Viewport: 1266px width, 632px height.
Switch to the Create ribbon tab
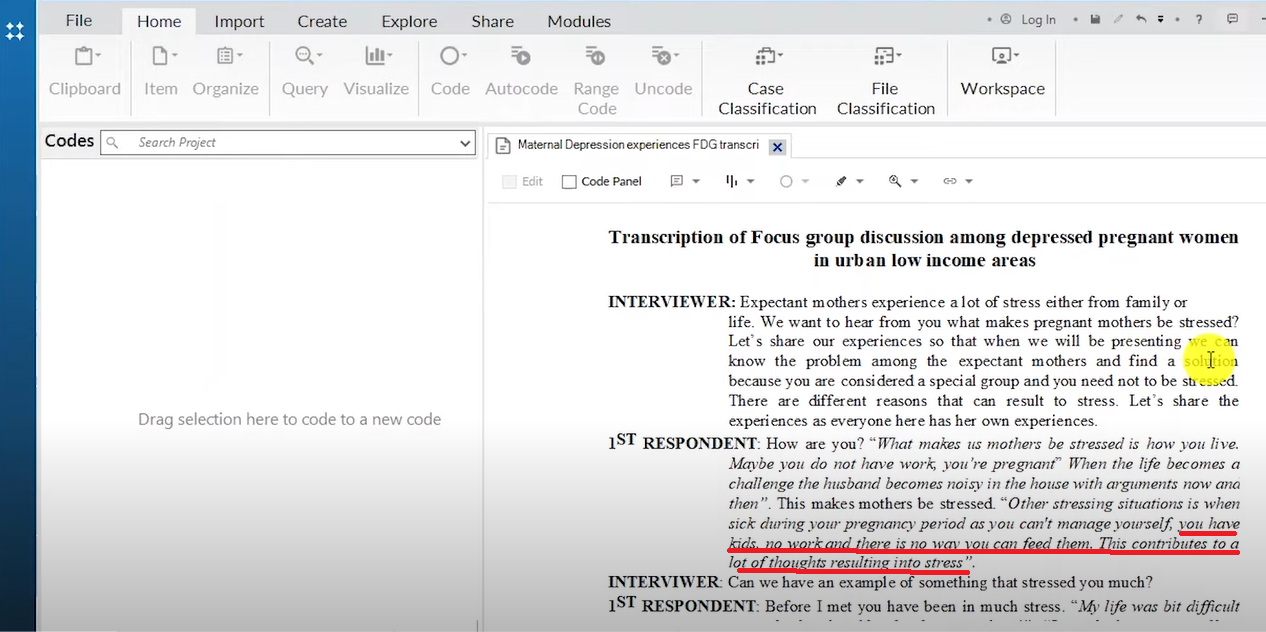point(322,20)
